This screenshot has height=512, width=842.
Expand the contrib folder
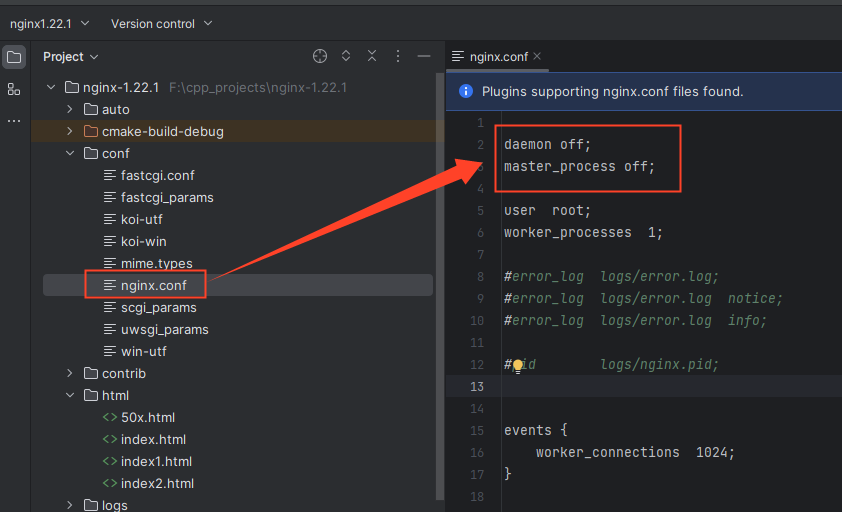70,373
